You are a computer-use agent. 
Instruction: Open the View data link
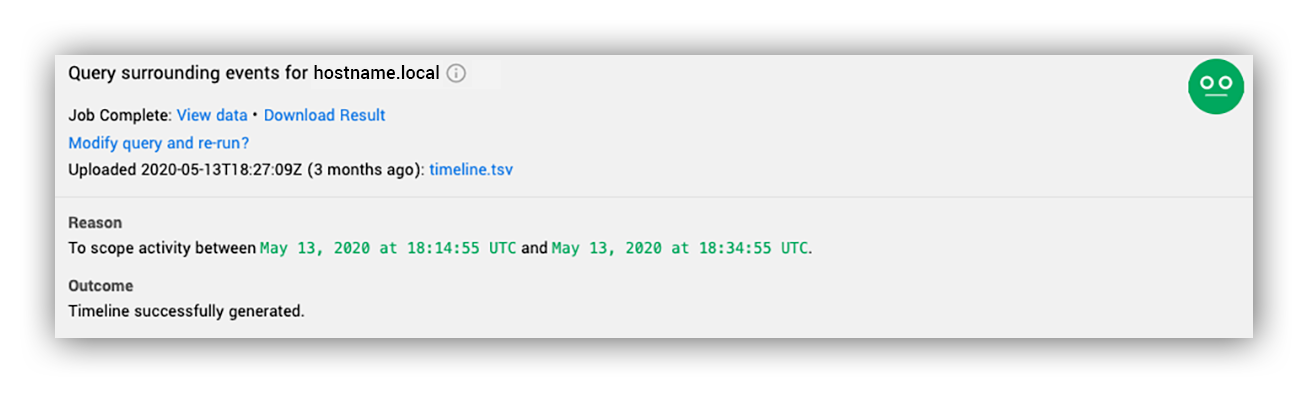click(x=212, y=115)
